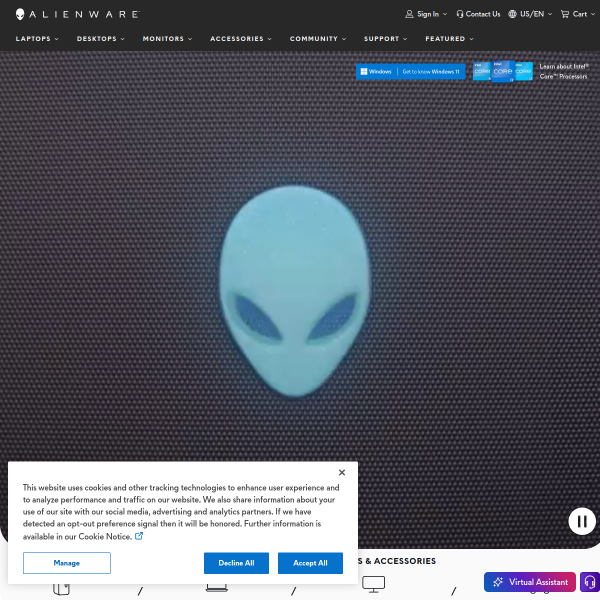Click the shopping cart icon
600x600 pixels.
click(565, 14)
